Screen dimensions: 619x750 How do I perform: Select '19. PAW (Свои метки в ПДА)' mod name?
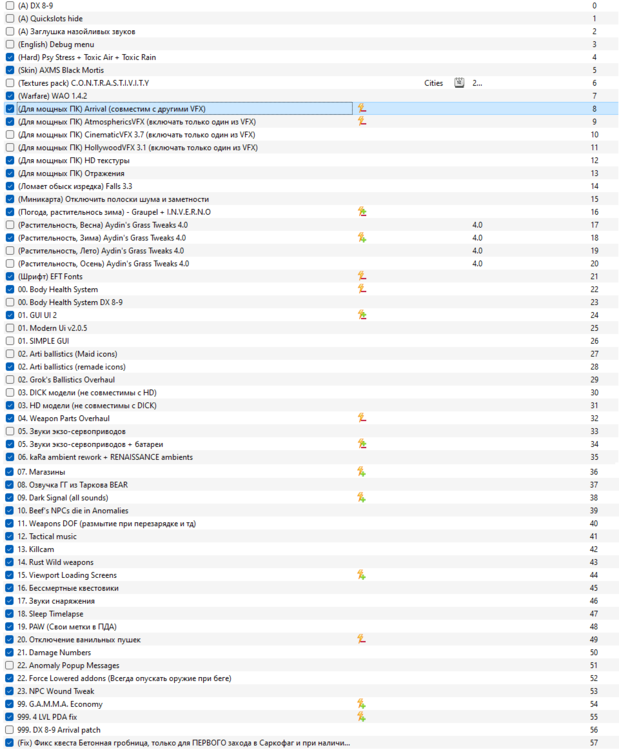tap(67, 627)
